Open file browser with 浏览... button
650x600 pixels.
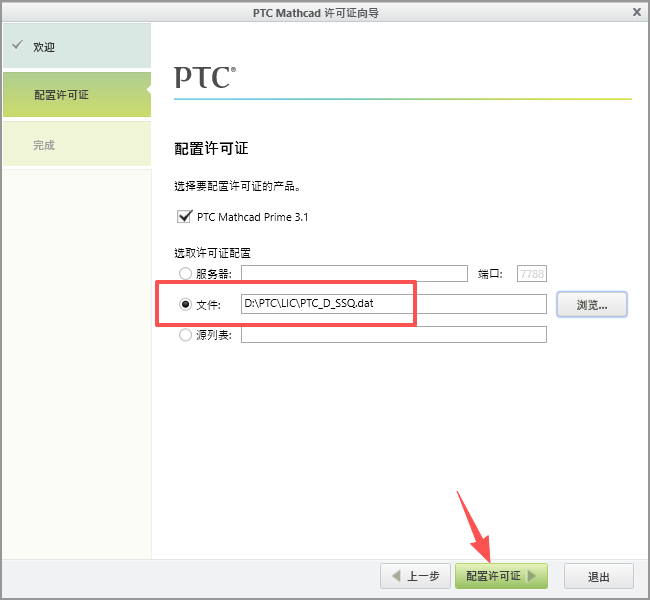tap(592, 305)
